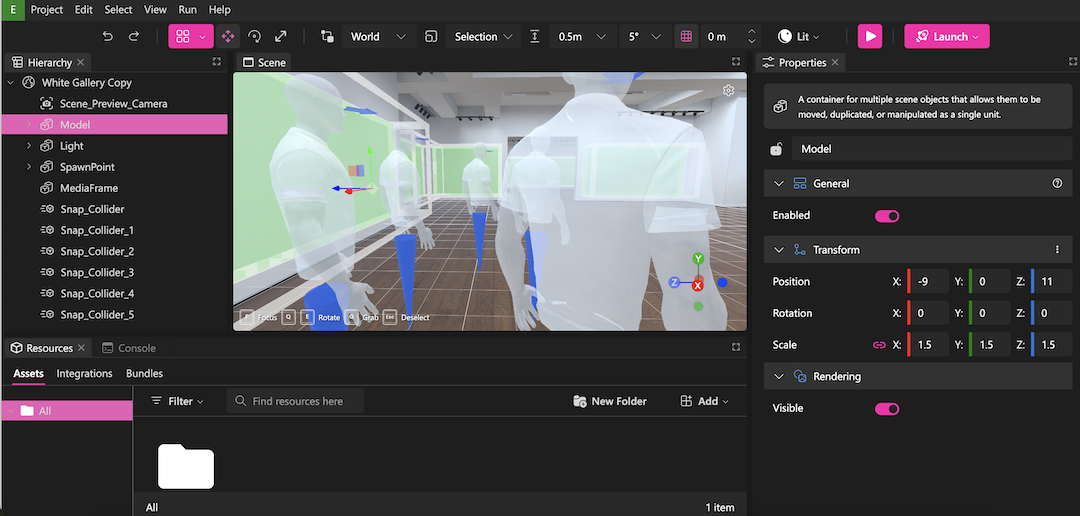Open the Run menu

click(187, 10)
